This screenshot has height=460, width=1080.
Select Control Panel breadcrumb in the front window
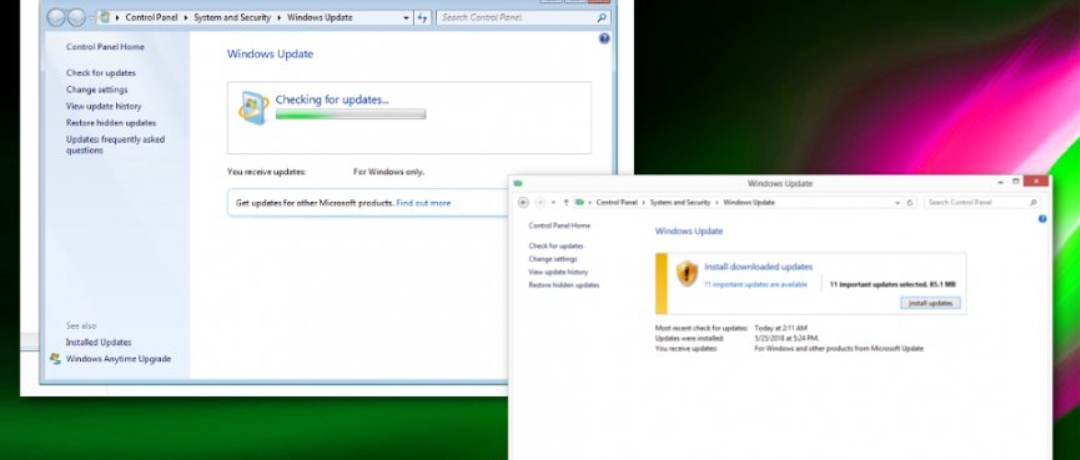click(616, 202)
